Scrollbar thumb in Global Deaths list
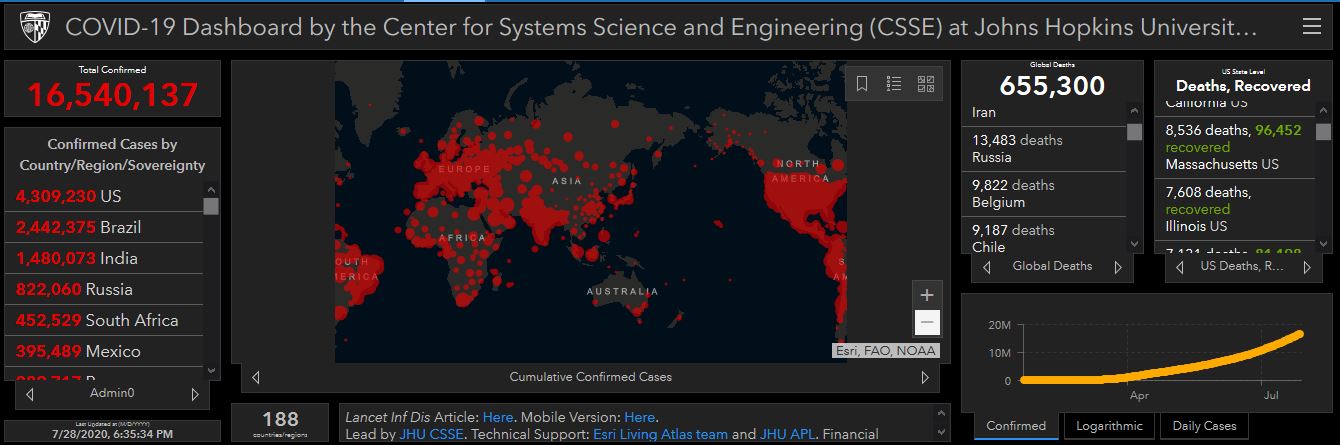The width and height of the screenshot is (1340, 445). [1134, 132]
